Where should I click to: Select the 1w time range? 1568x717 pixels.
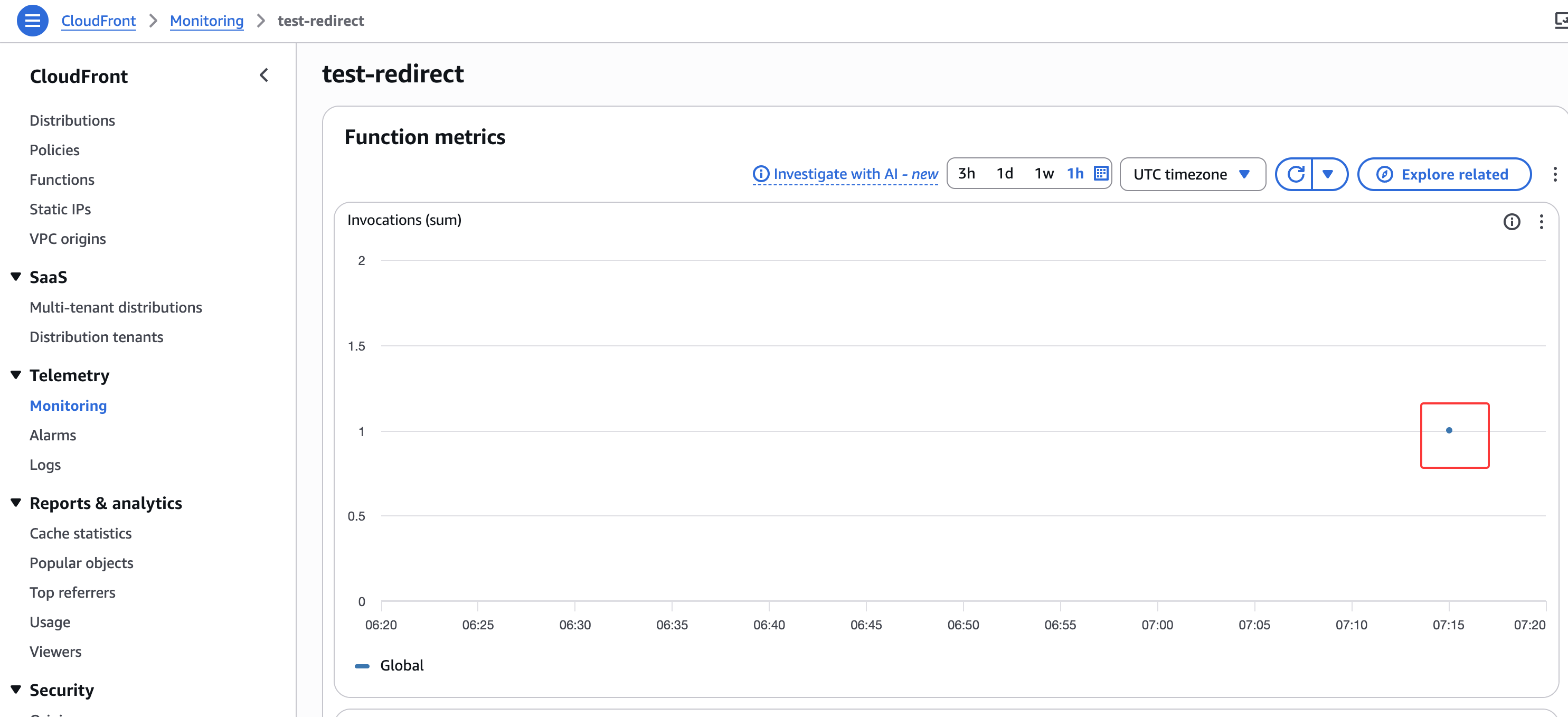coord(1043,174)
